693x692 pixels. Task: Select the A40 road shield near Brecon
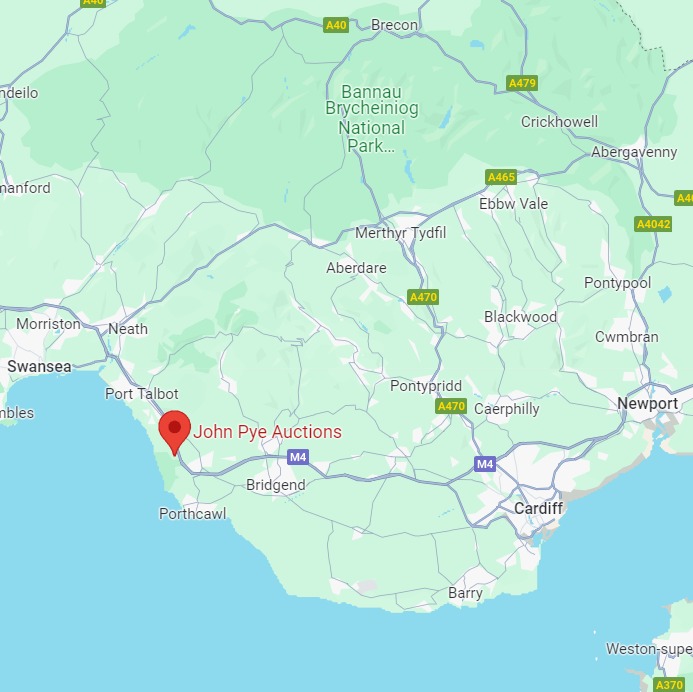[336, 25]
